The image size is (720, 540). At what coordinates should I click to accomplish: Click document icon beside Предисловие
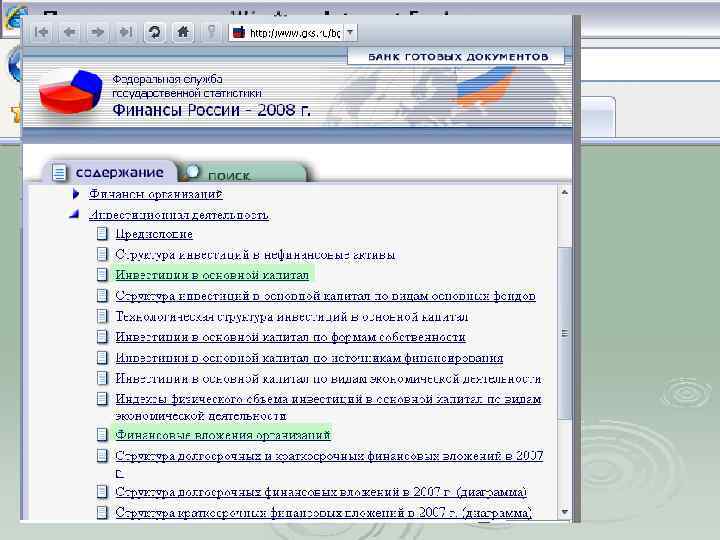(x=102, y=234)
